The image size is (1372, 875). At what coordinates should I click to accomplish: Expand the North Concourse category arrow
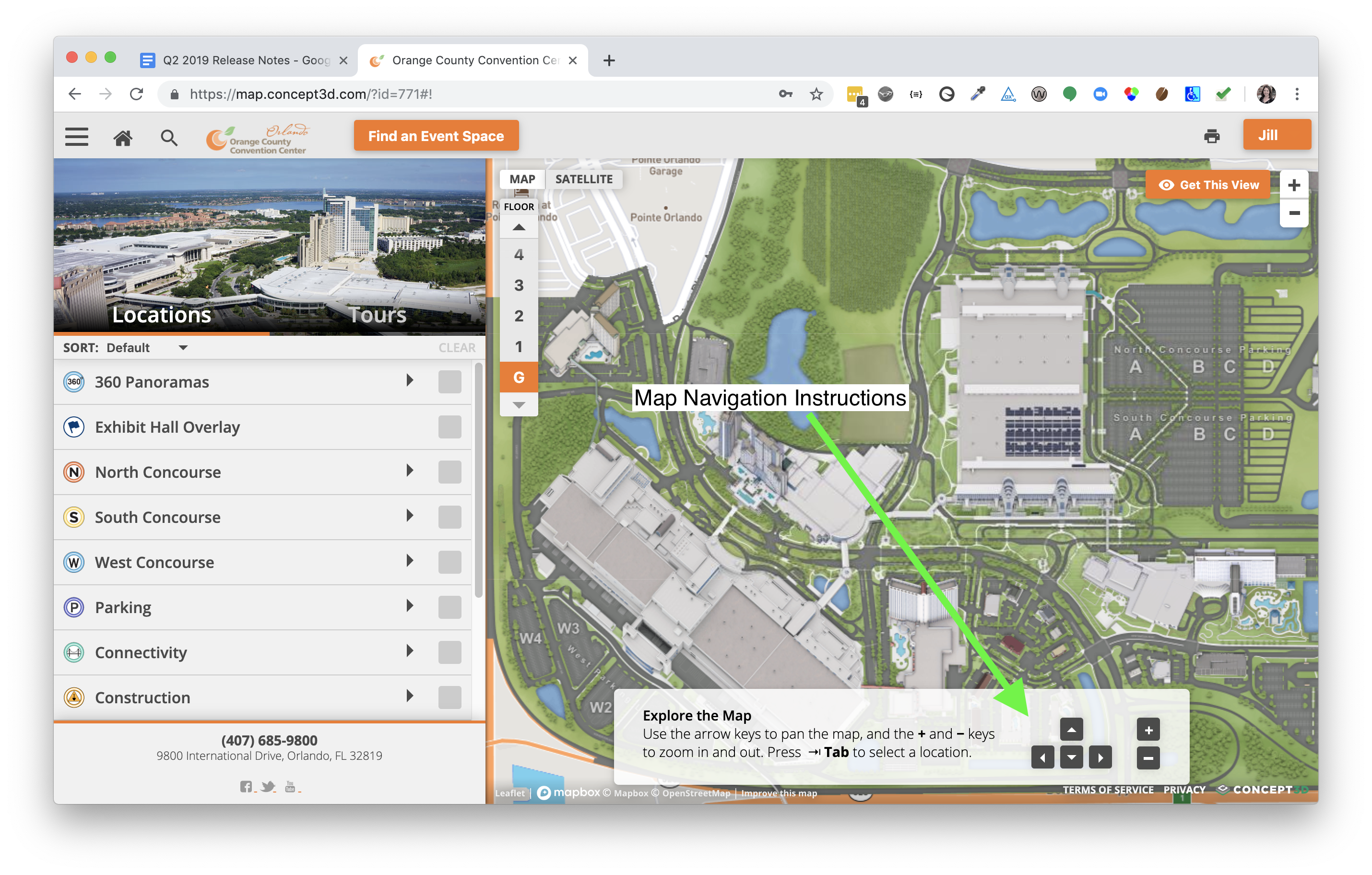(x=410, y=471)
